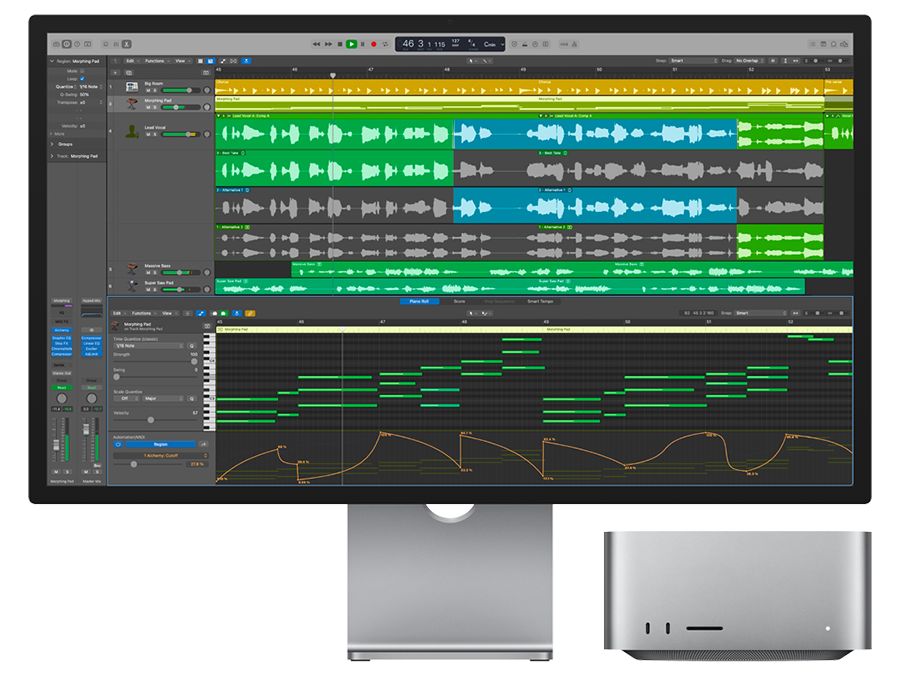The height and width of the screenshot is (675, 900).
Task: Toggle blue automation button in piano roll toolbar
Action: (x=200, y=313)
